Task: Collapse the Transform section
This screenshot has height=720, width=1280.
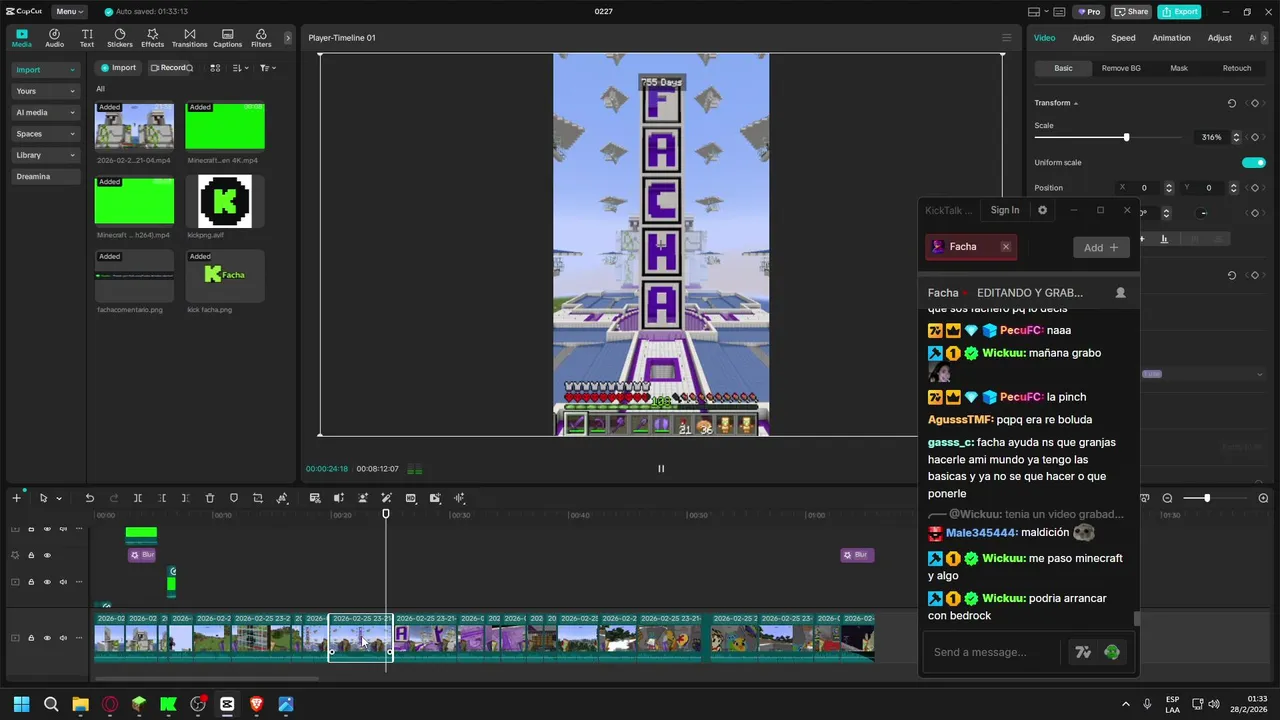Action: [x=1076, y=103]
